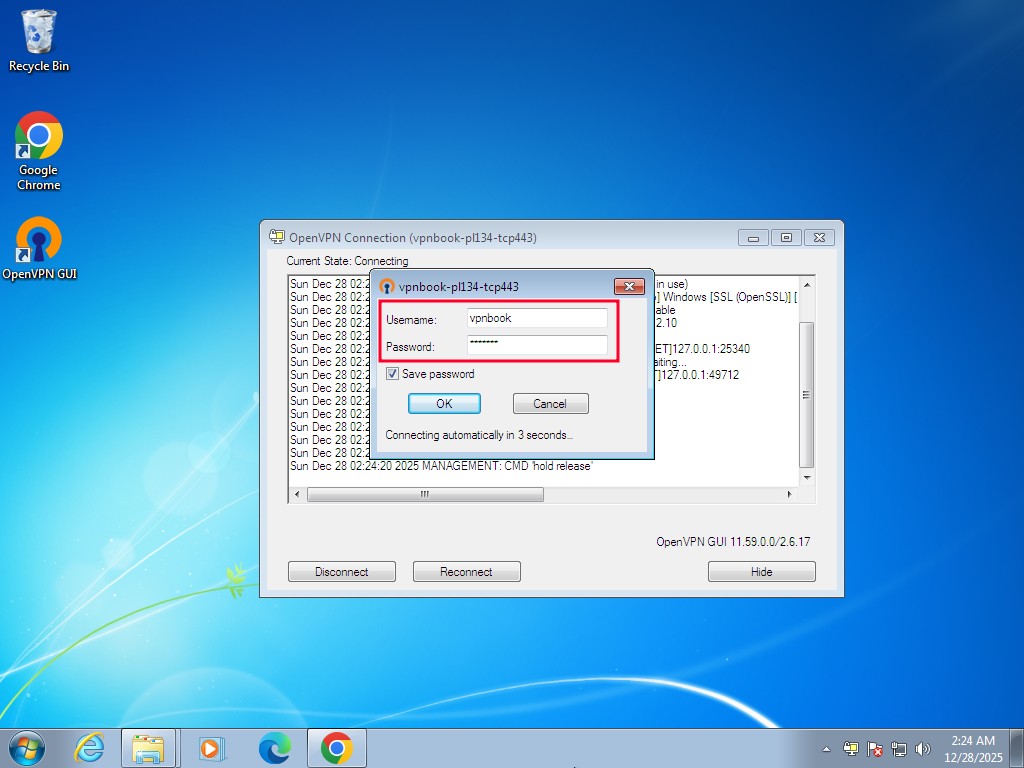The height and width of the screenshot is (768, 1024).
Task: Uncheck the Save password checkbox
Action: point(393,374)
